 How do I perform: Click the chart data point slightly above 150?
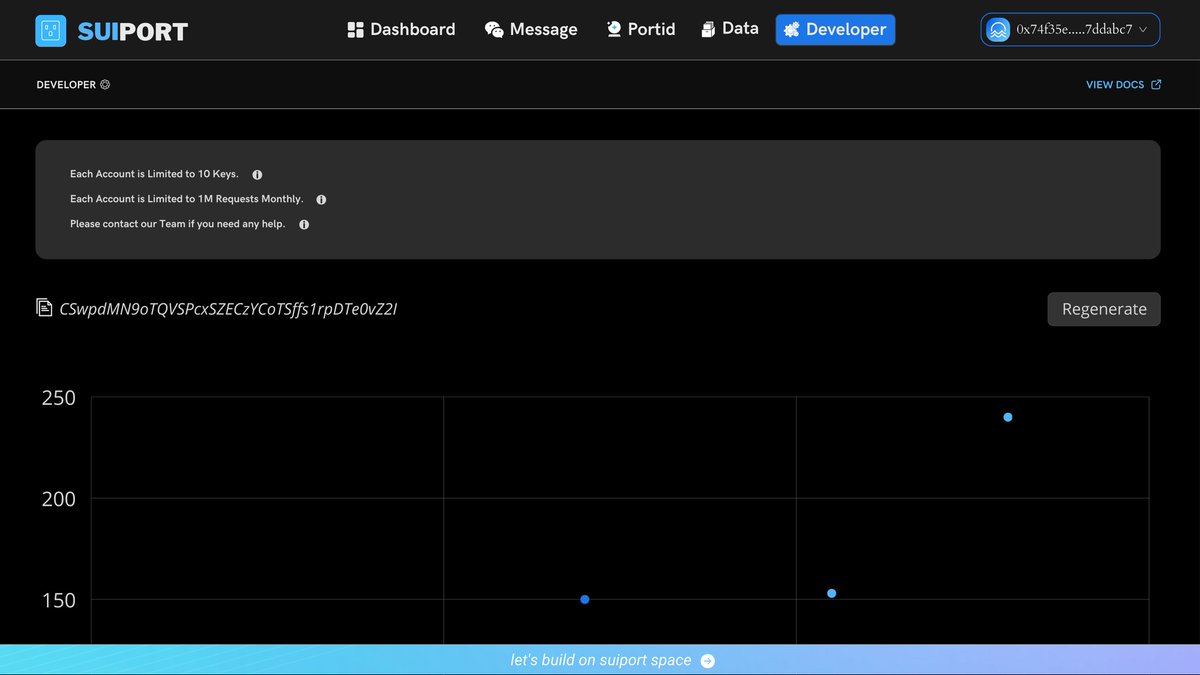[x=832, y=594]
